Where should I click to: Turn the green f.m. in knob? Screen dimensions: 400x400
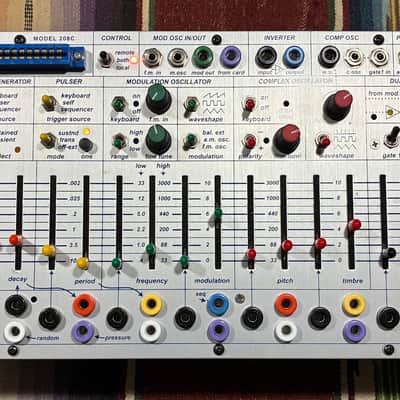(158, 99)
